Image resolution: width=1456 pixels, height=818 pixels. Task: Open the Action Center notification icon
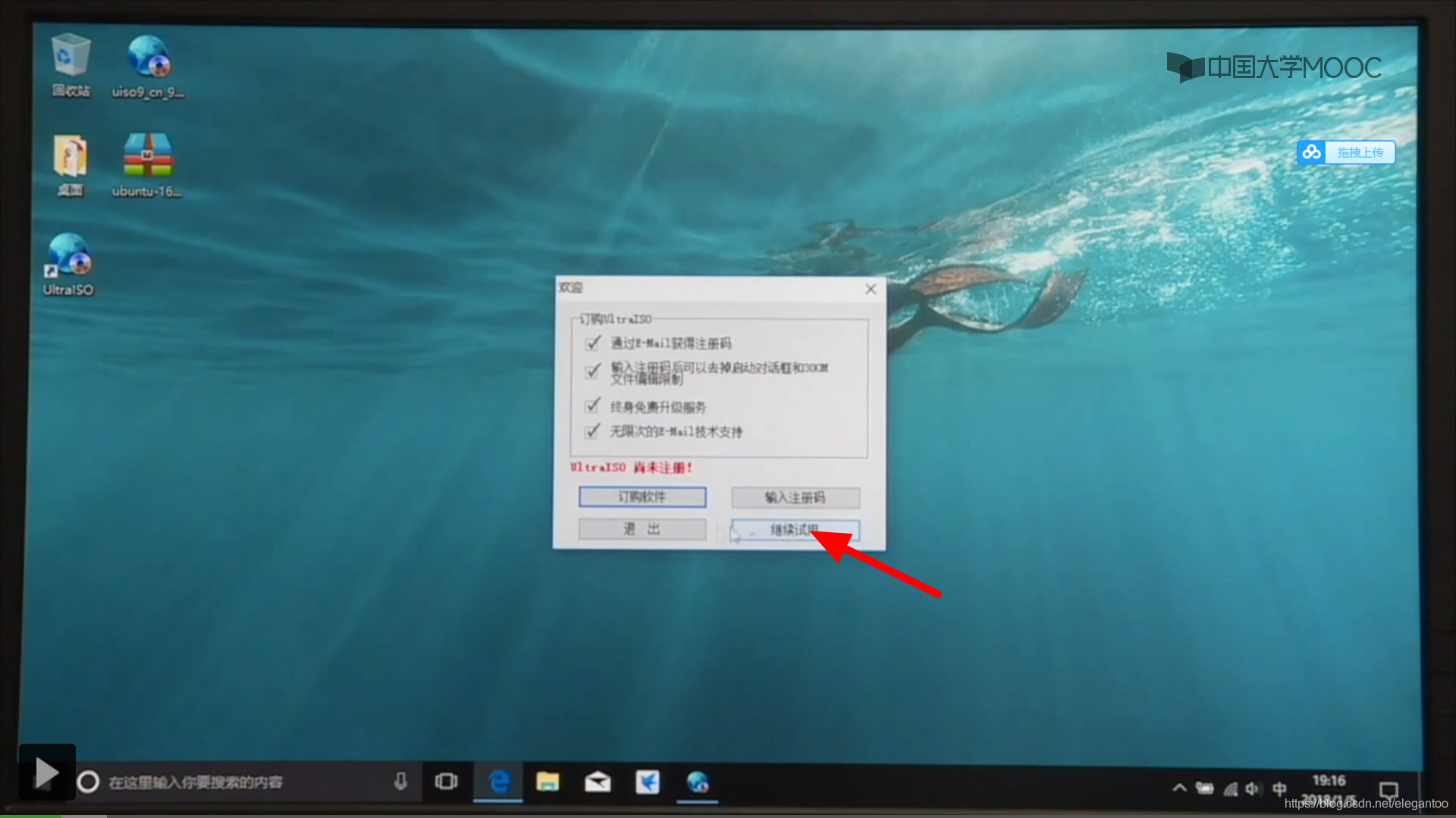click(x=1389, y=789)
